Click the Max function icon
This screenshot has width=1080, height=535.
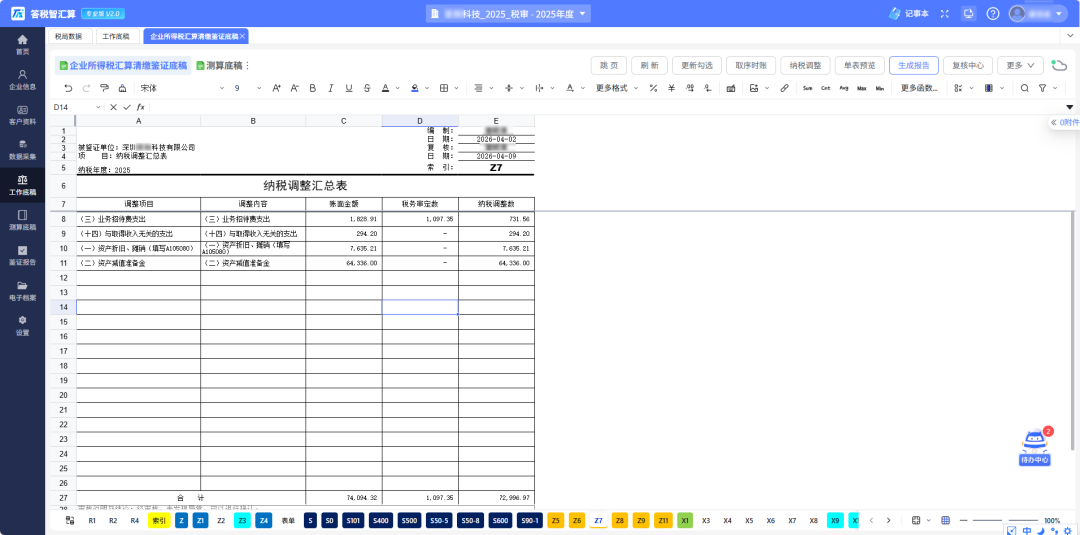pyautogui.click(x=862, y=88)
